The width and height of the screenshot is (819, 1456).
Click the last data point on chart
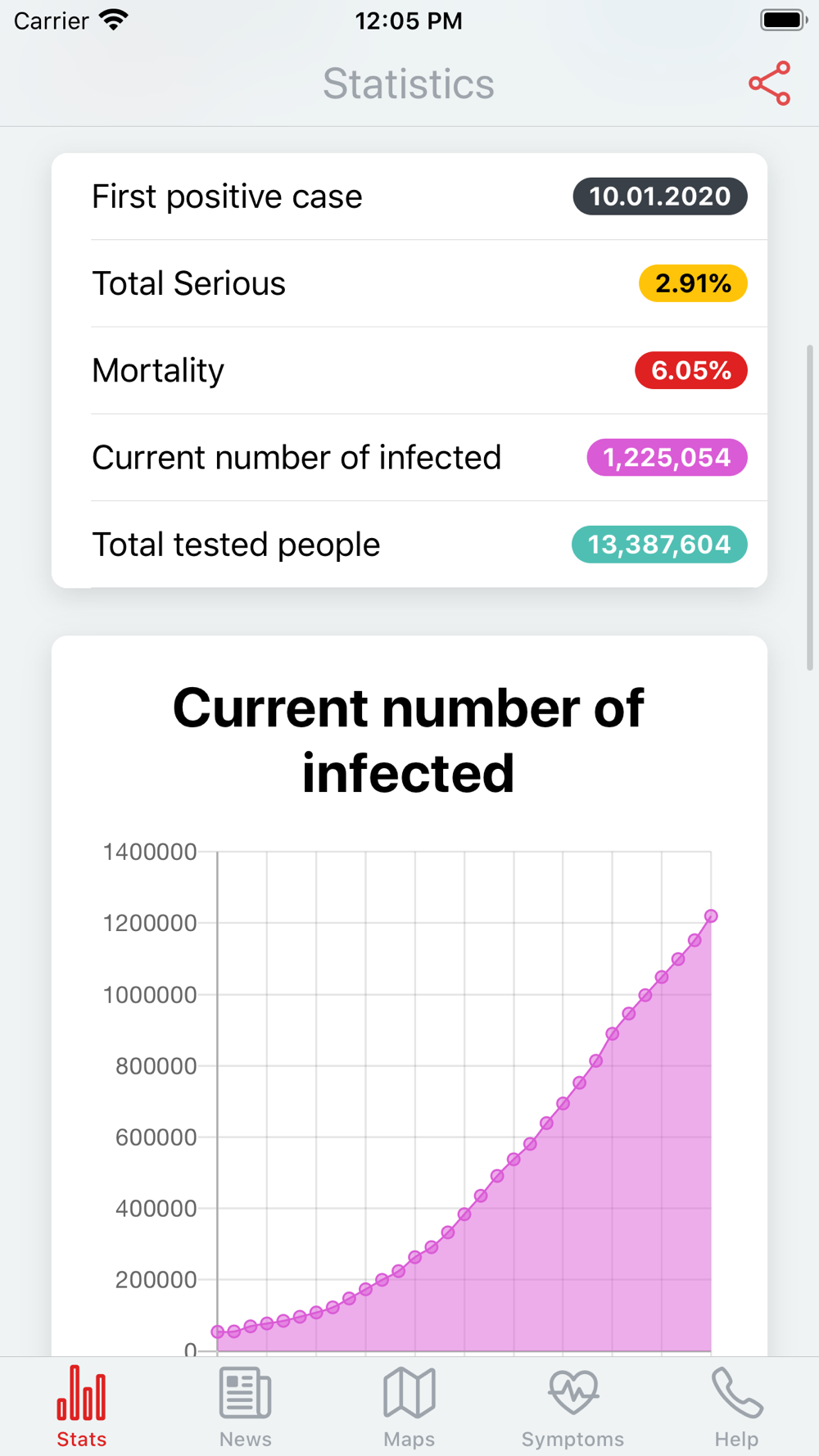pyautogui.click(x=711, y=916)
